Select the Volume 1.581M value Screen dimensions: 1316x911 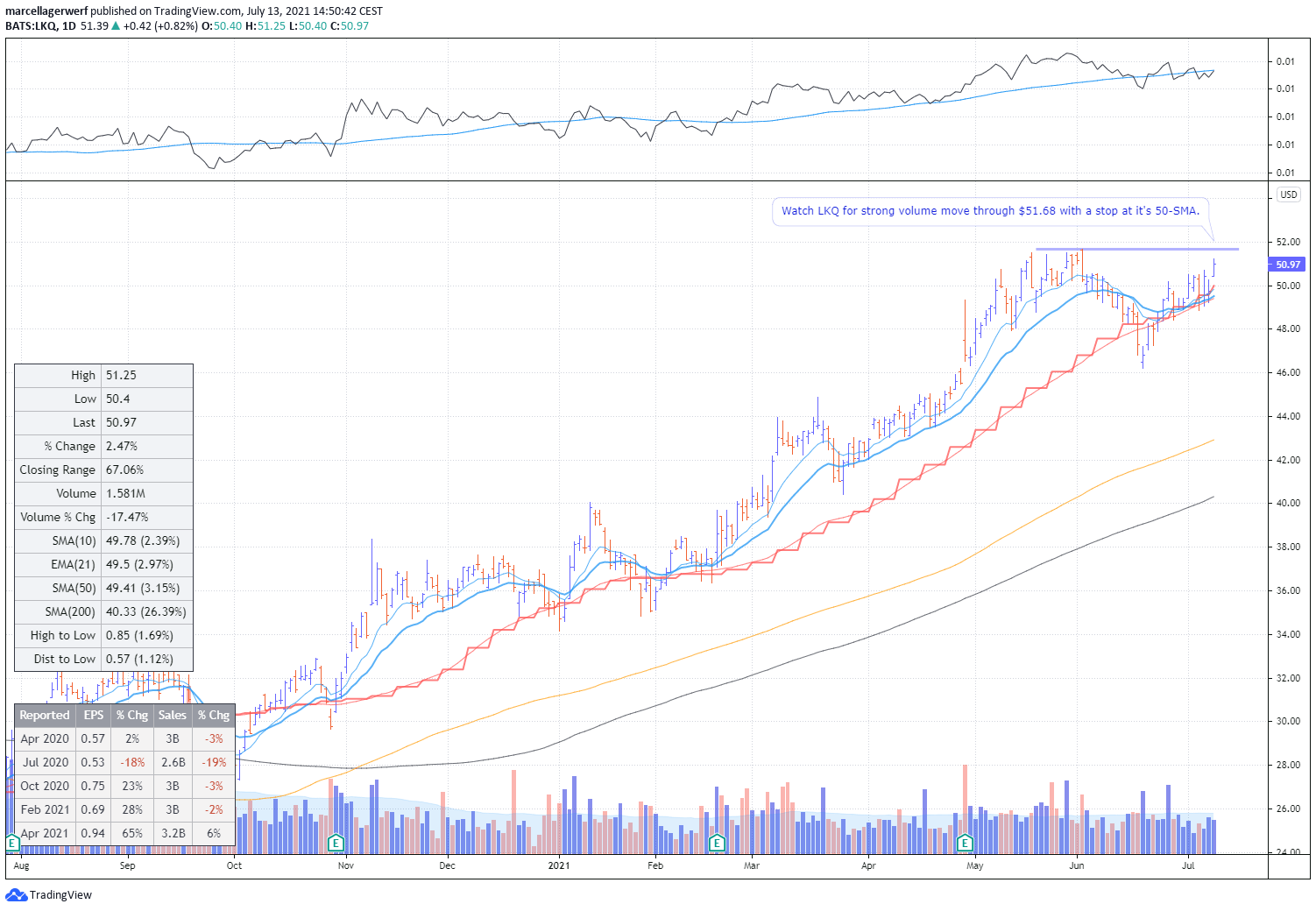click(x=147, y=493)
